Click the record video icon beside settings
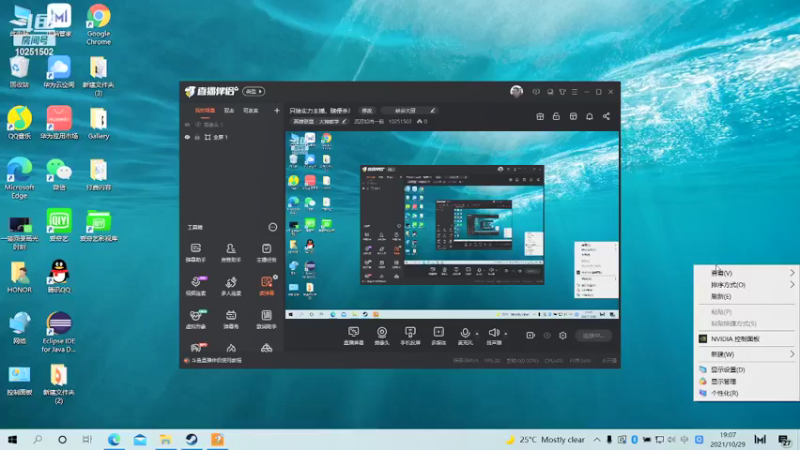The image size is (800, 450). pos(531,335)
